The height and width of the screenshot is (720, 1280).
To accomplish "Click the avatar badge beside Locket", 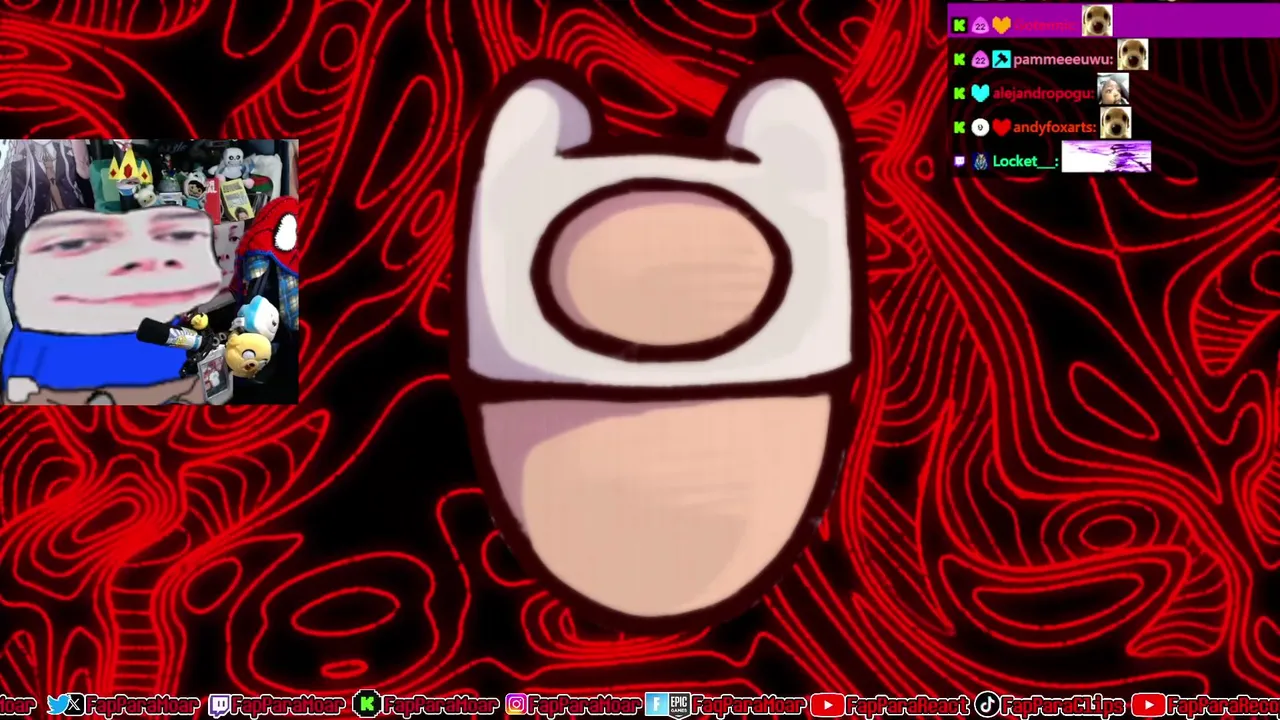I will pyautogui.click(x=980, y=161).
